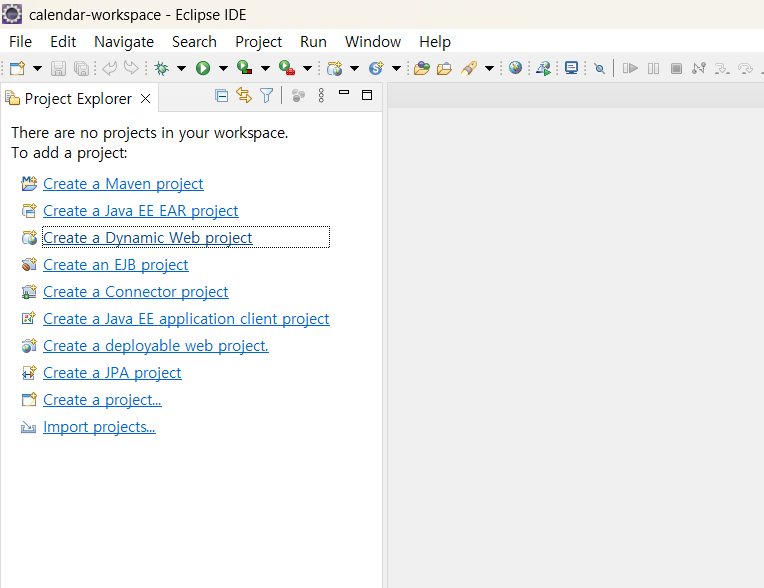Click Collapse All in Project Explorer
Screen dimensions: 764x588
[x=222, y=96]
